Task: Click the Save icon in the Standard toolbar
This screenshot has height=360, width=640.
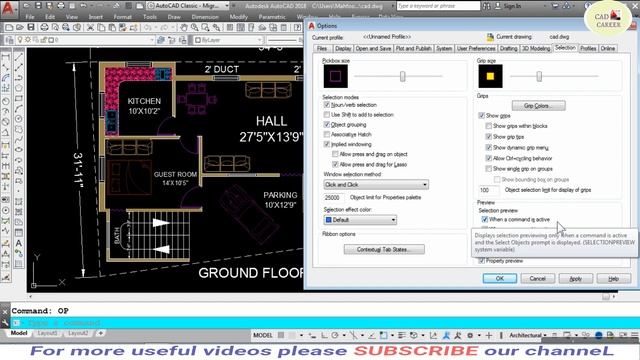Action: tap(31, 27)
